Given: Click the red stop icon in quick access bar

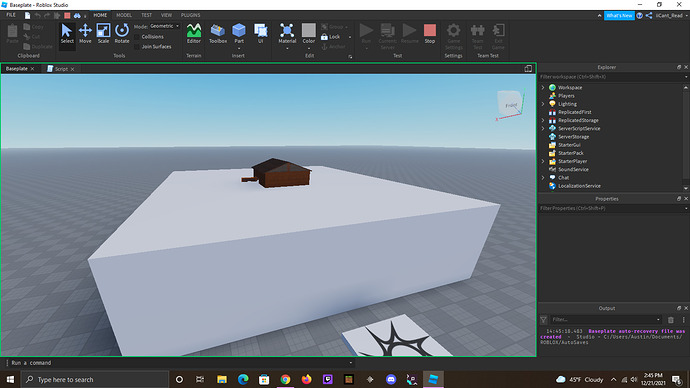Looking at the screenshot, I should 67,15.
